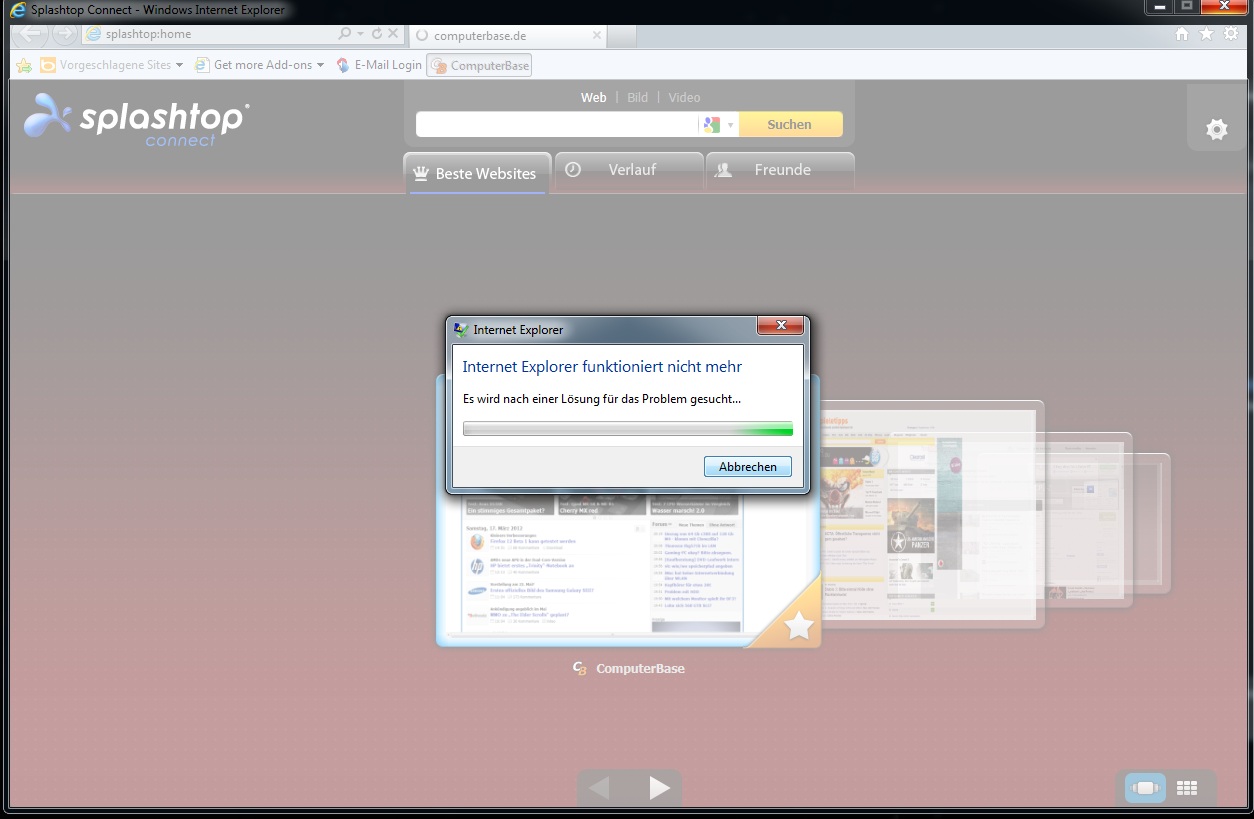1254x819 pixels.
Task: Switch to the computerbase.de tab
Action: [x=506, y=36]
